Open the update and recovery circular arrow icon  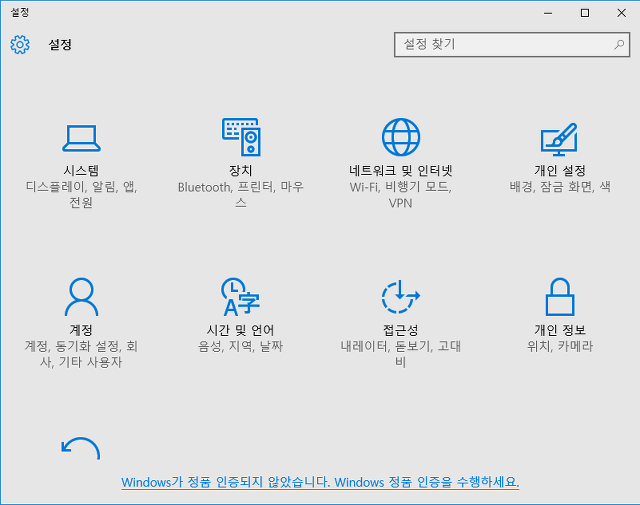(81, 448)
